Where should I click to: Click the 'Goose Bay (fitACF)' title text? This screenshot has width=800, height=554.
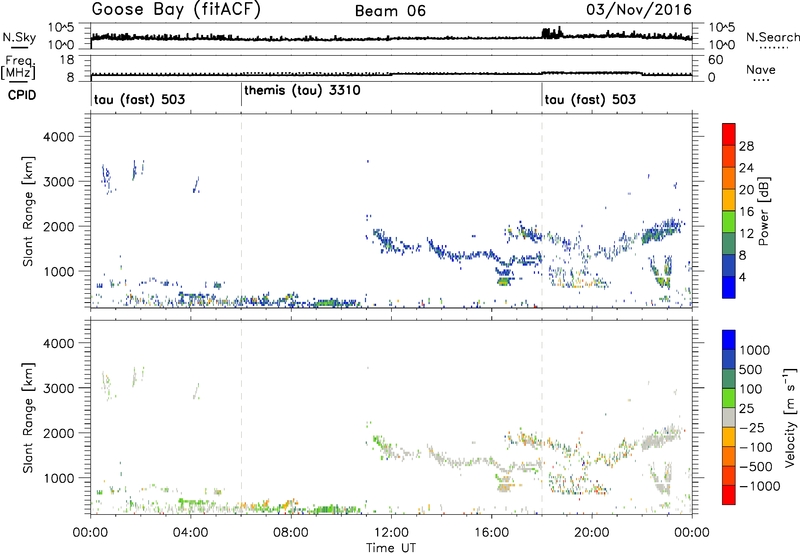click(x=176, y=10)
